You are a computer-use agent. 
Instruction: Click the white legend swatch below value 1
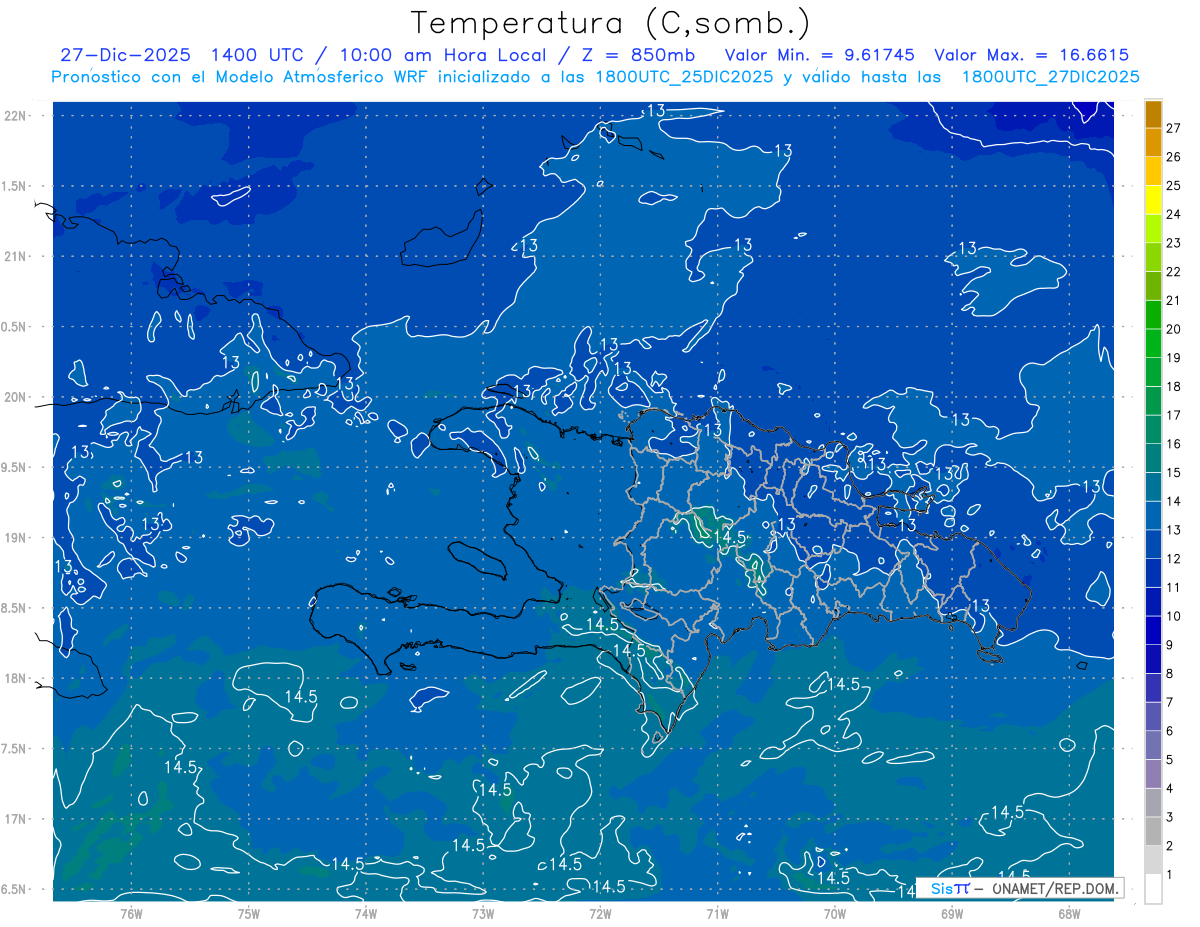coord(1153,889)
